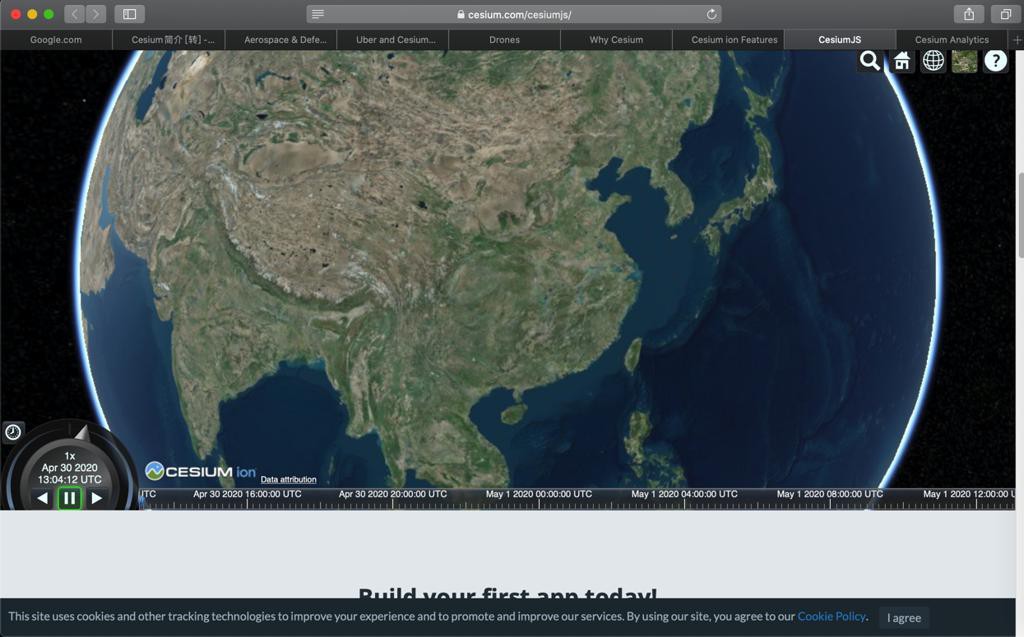Select the active CesiumJS tab

click(x=840, y=40)
